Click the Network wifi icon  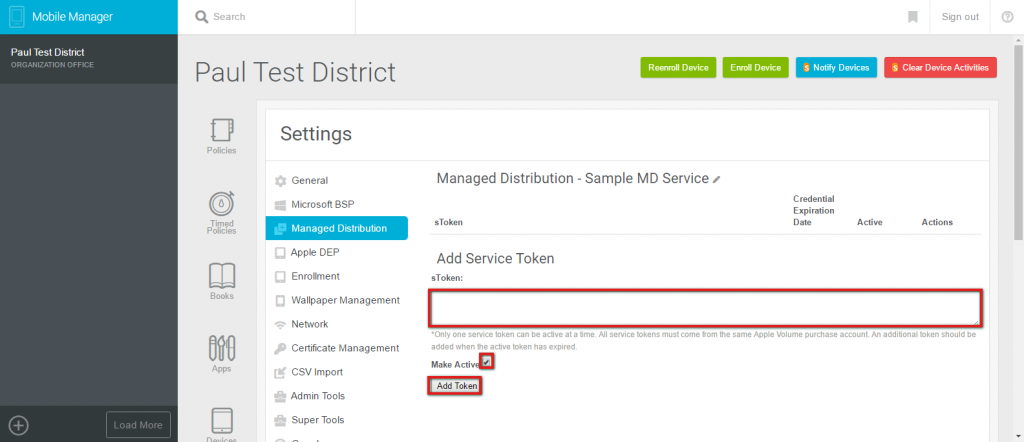pyautogui.click(x=280, y=324)
